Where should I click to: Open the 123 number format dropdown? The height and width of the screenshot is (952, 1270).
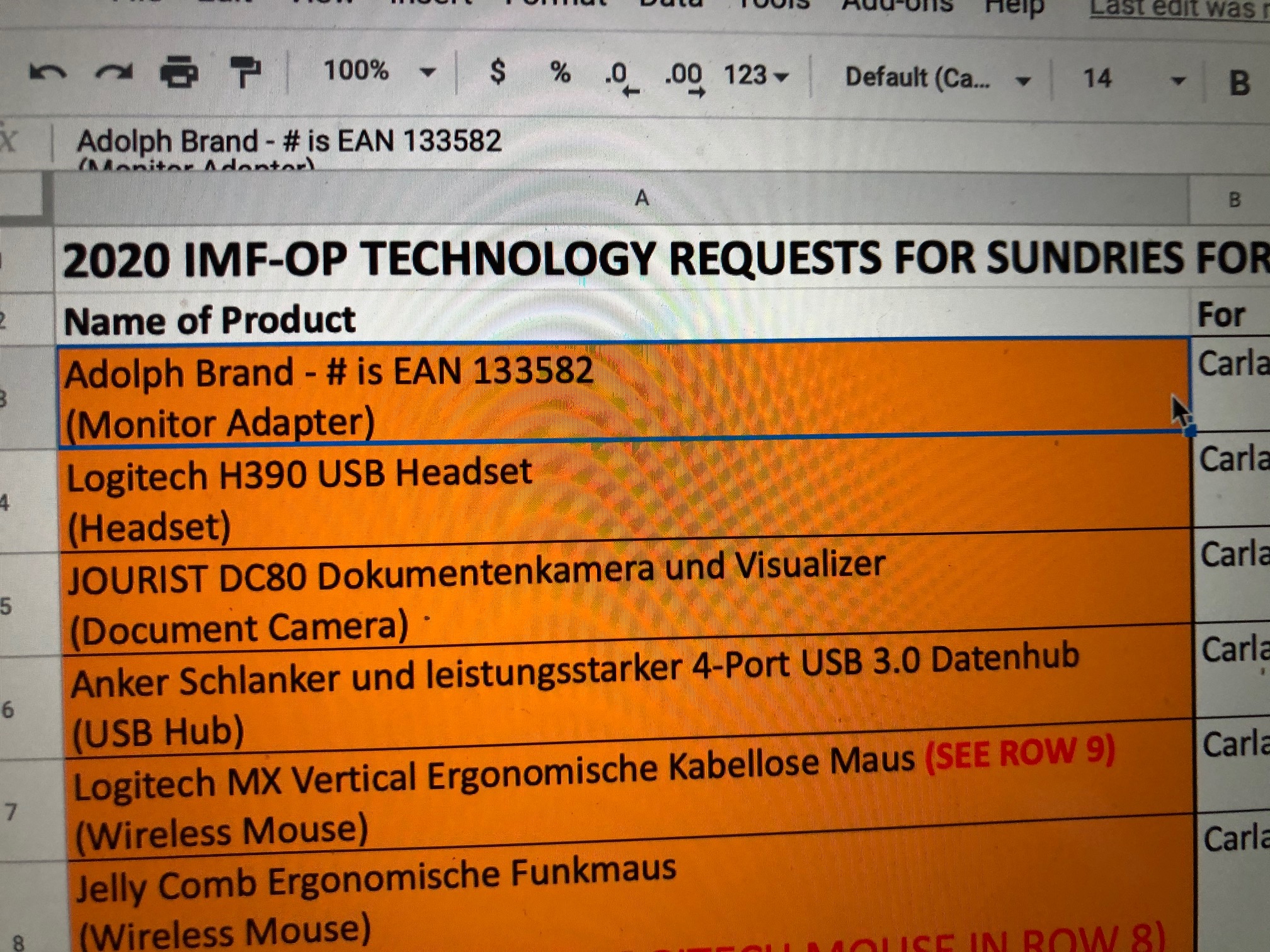755,76
